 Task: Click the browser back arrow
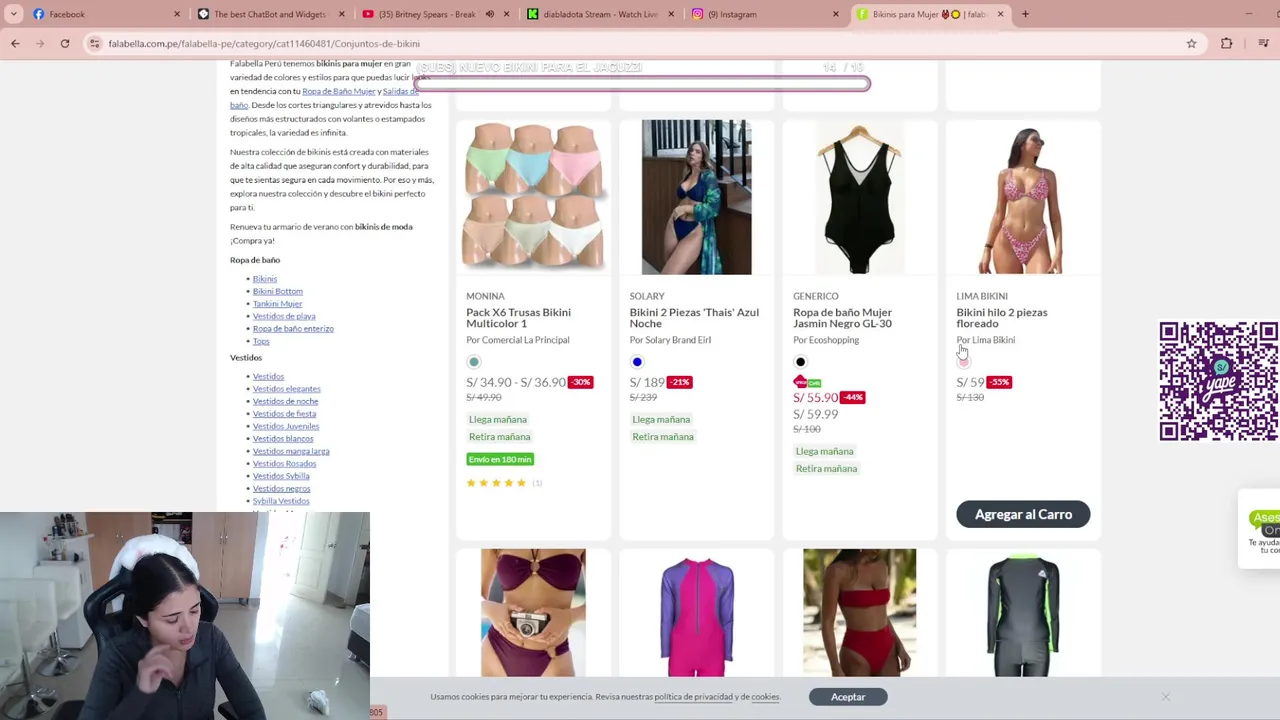coord(15,43)
